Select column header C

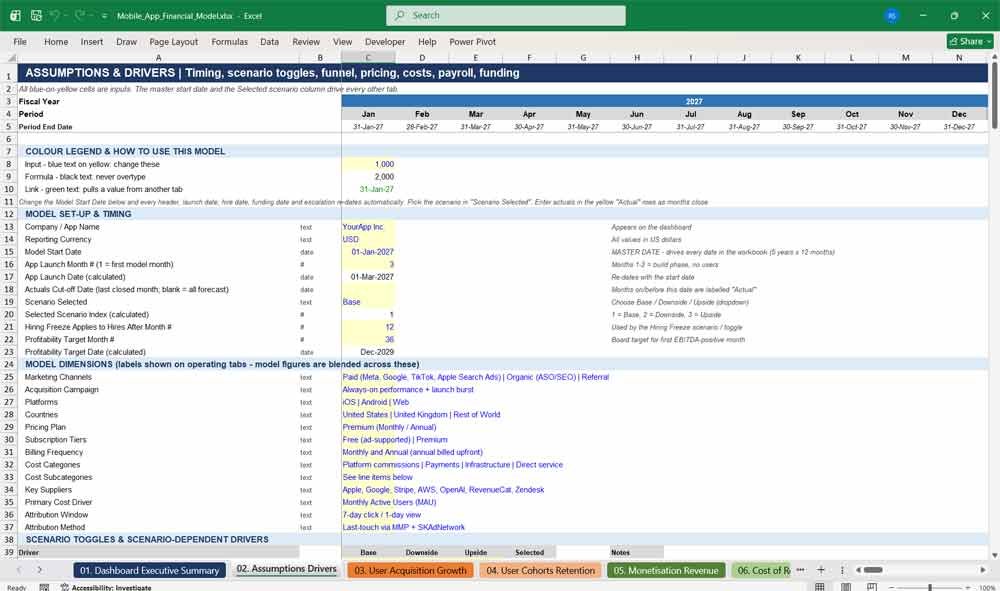tap(368, 58)
